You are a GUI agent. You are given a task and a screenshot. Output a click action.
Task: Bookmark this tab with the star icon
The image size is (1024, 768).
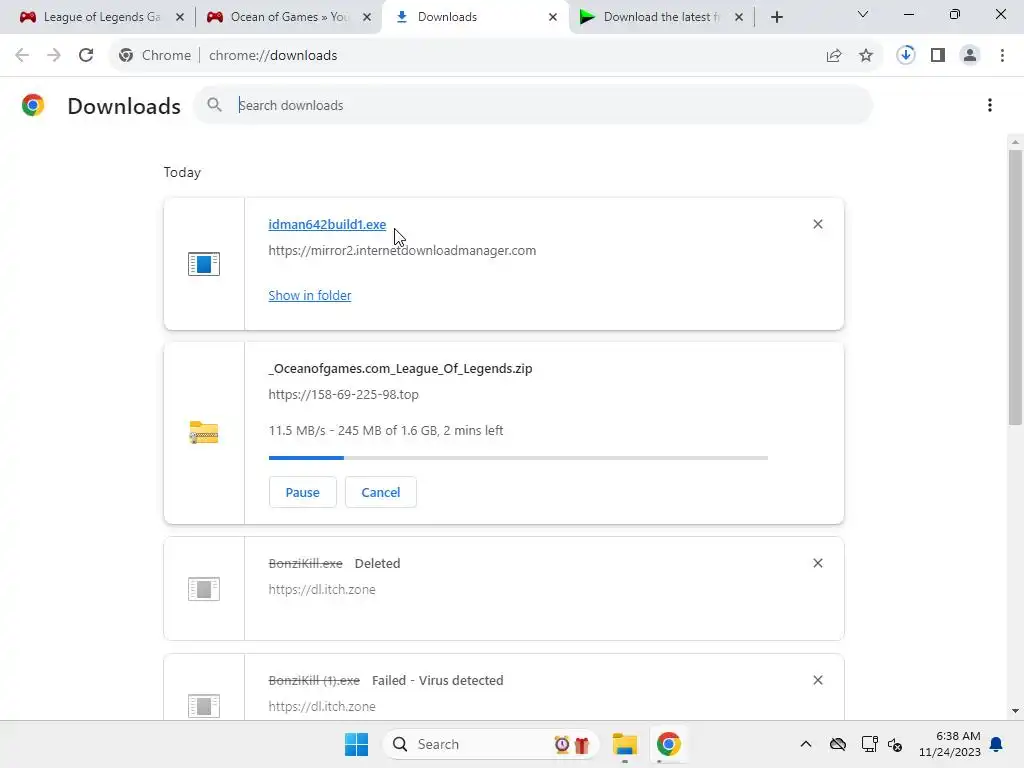point(866,56)
